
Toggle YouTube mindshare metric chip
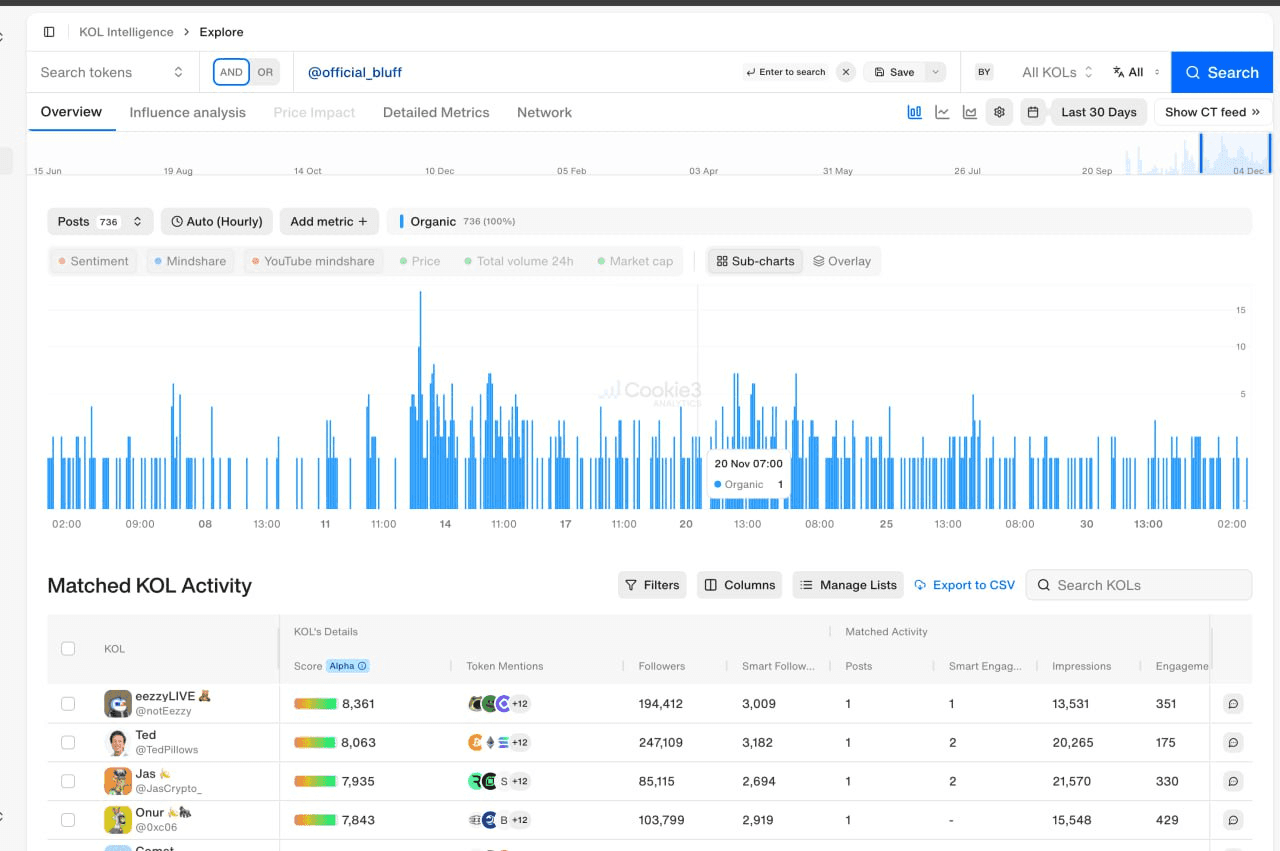[313, 261]
